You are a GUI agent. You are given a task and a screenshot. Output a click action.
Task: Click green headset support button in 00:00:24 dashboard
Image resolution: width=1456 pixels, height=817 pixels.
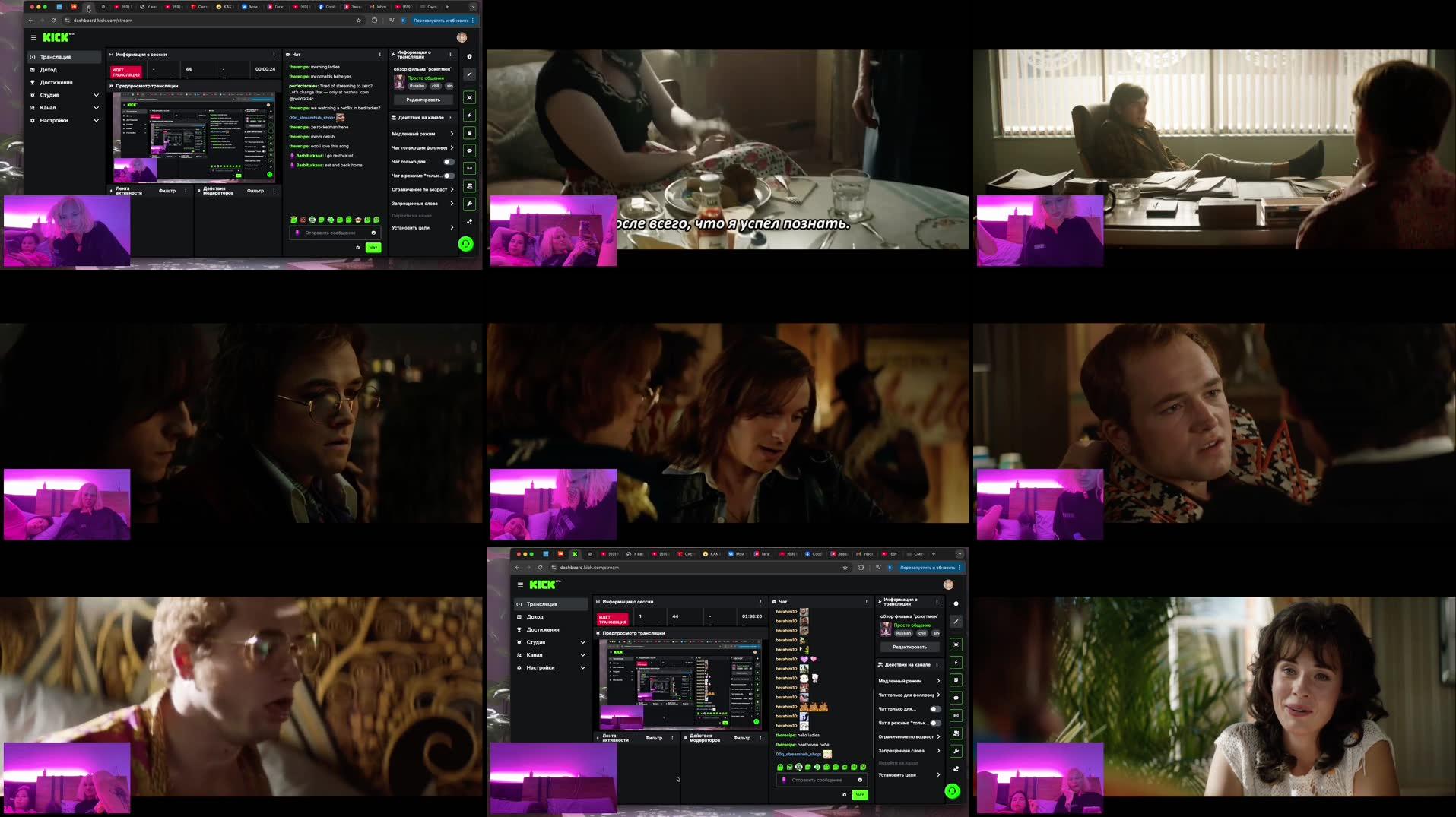click(x=465, y=244)
